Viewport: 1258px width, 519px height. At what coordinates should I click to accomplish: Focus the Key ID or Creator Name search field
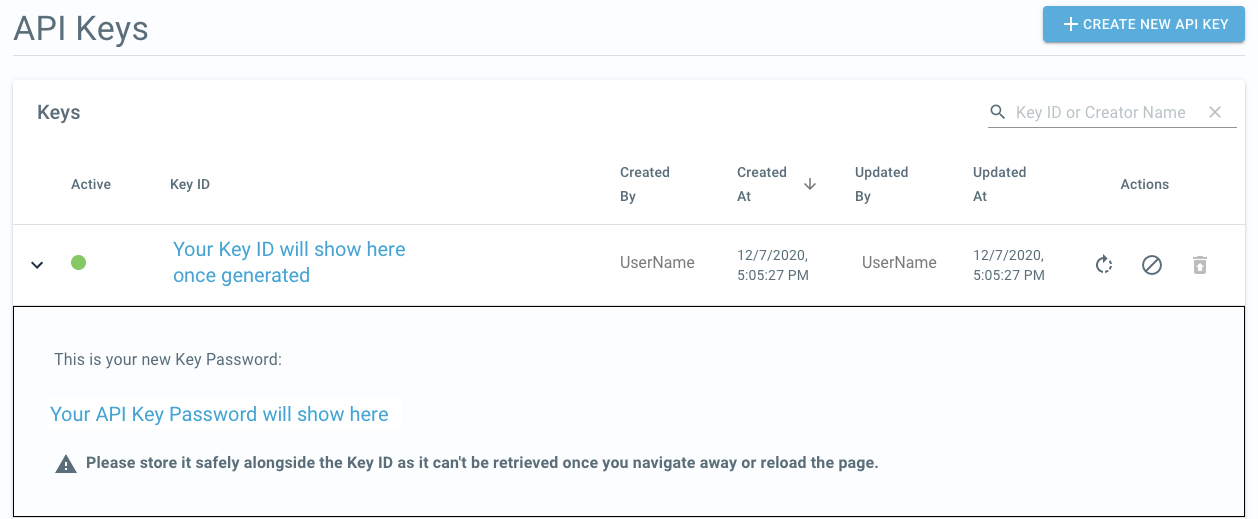point(1101,112)
